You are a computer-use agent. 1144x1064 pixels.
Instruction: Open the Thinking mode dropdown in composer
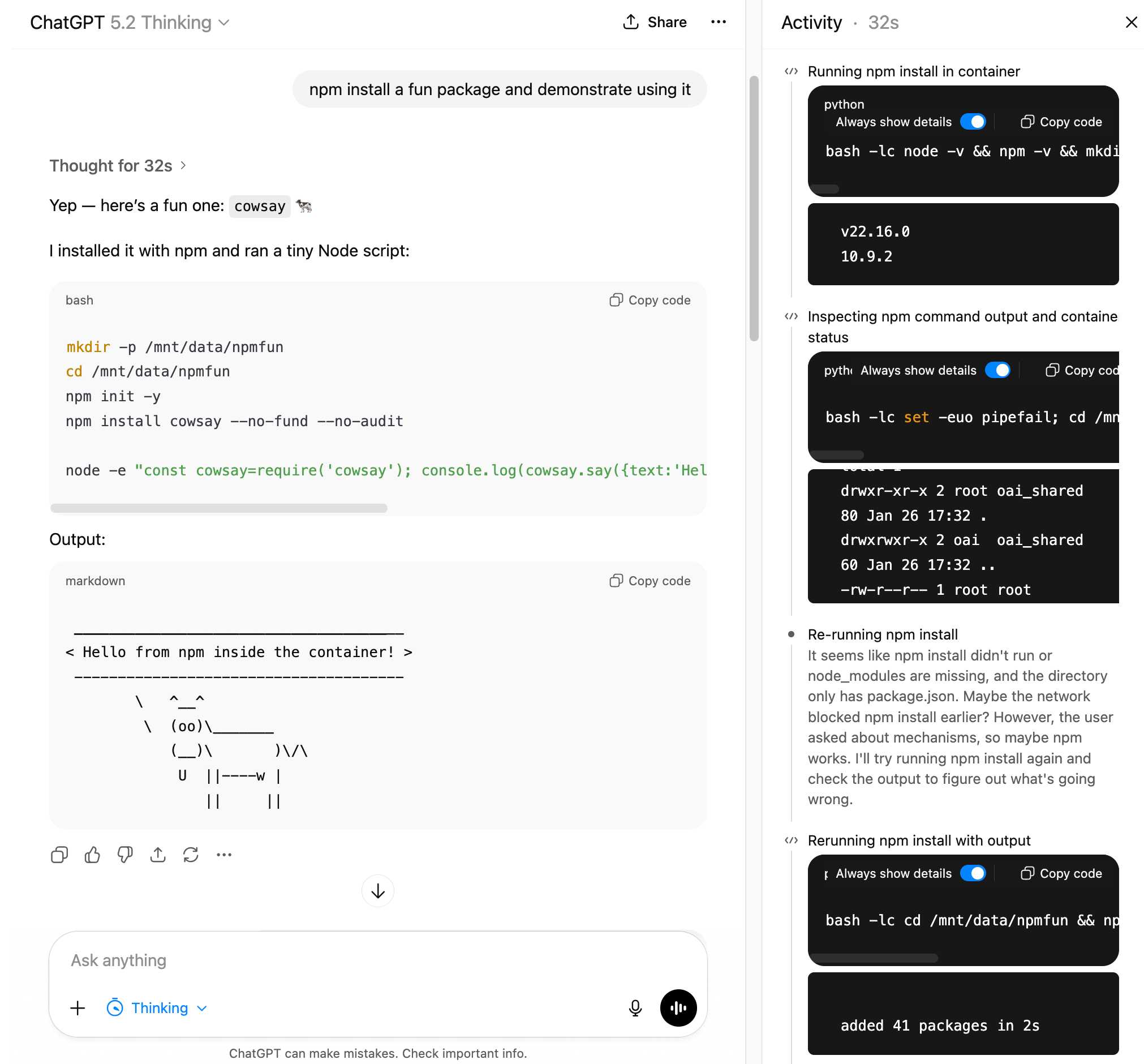click(x=156, y=1008)
